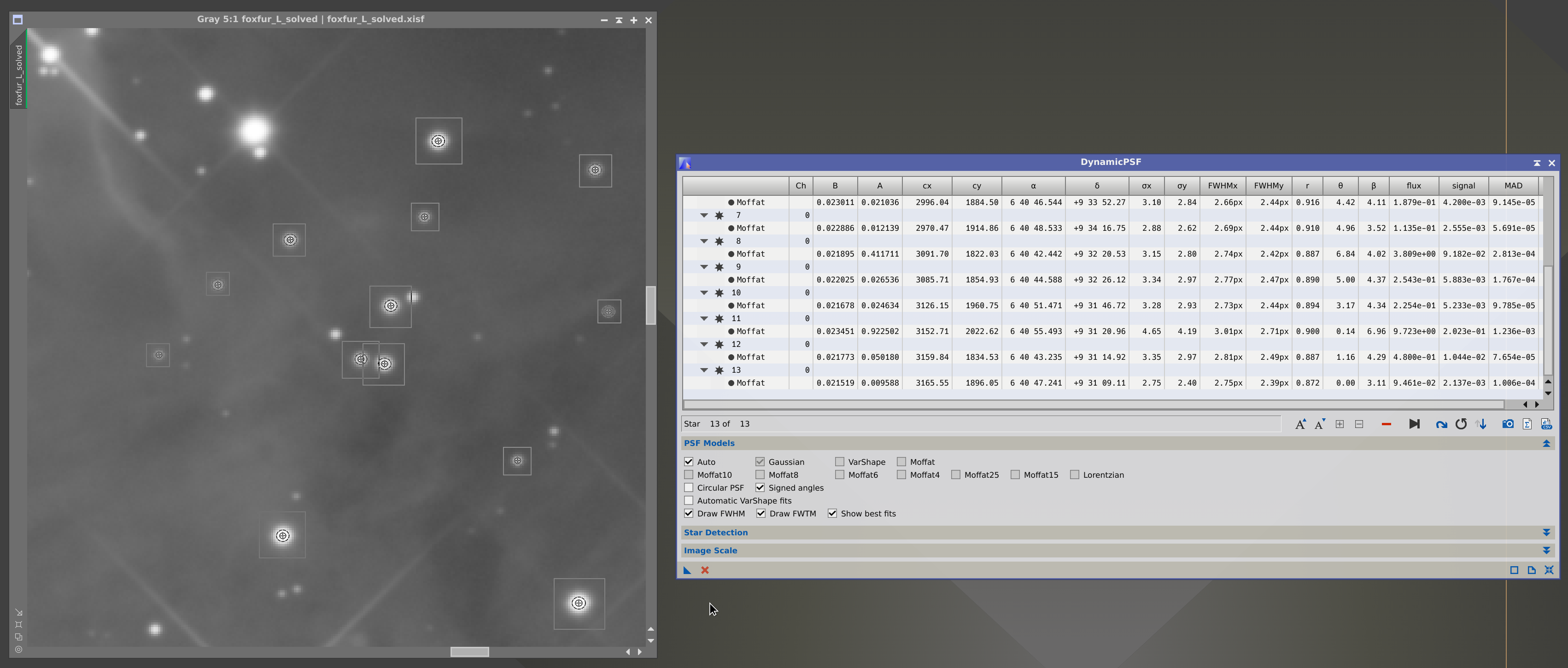1568x668 pixels.
Task: Collapse star 12 tree node
Action: click(704, 344)
